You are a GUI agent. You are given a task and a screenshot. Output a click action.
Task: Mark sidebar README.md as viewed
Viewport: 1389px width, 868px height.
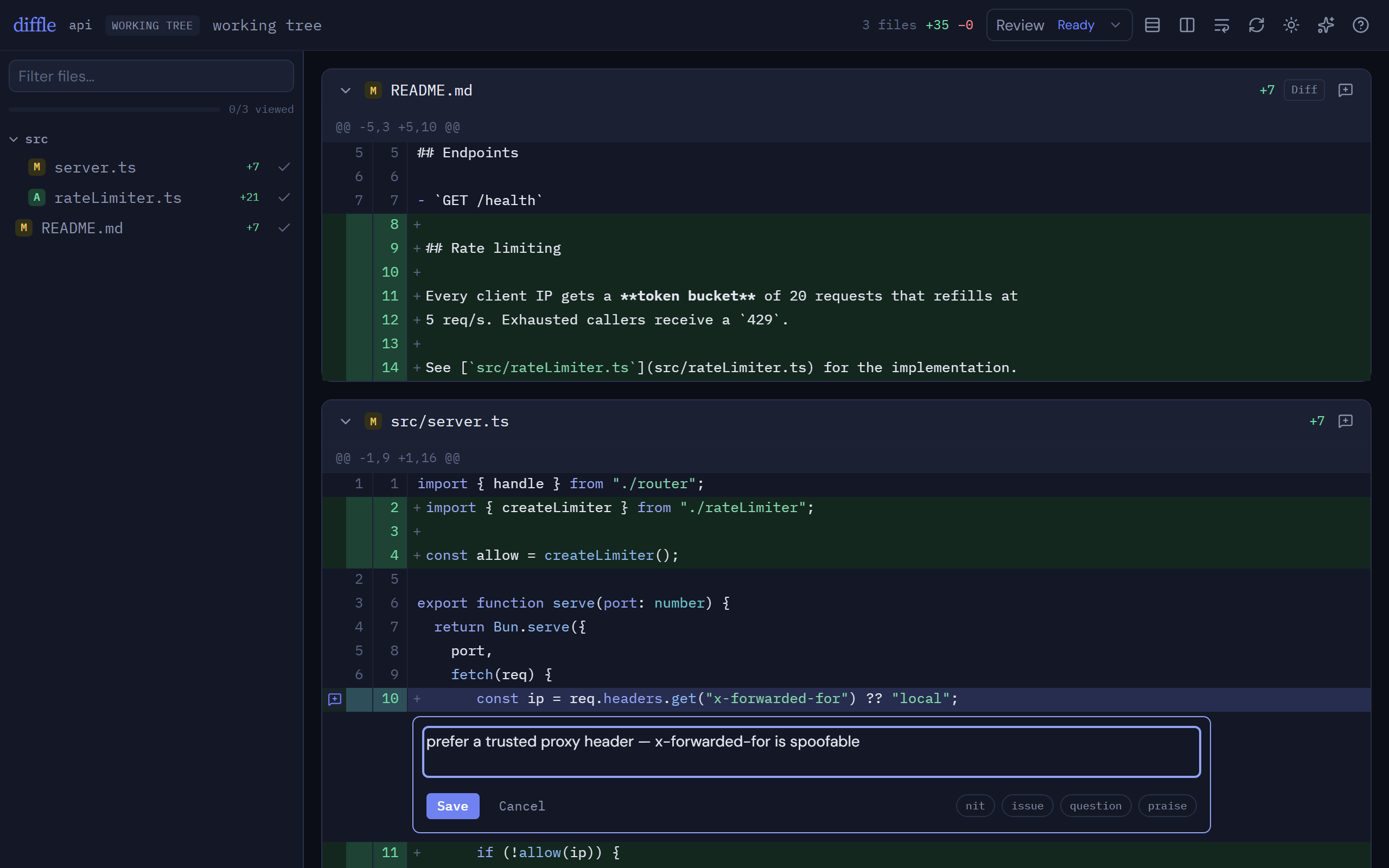[x=284, y=228]
